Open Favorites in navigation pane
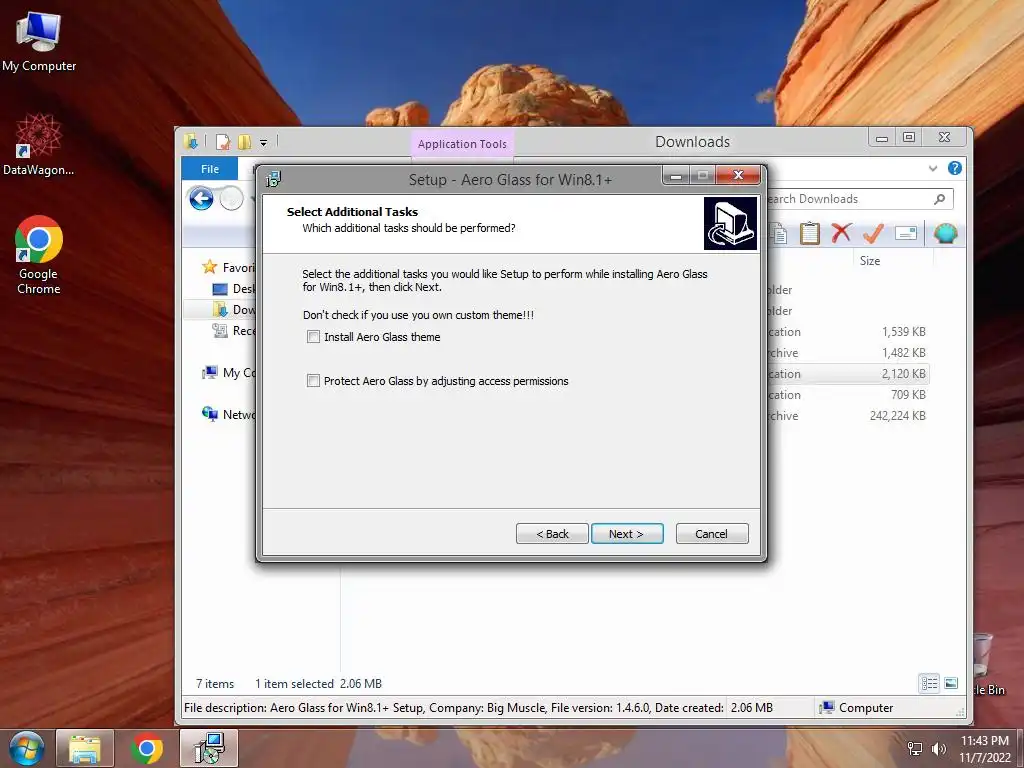Screen dimensions: 1024x768 229,267
